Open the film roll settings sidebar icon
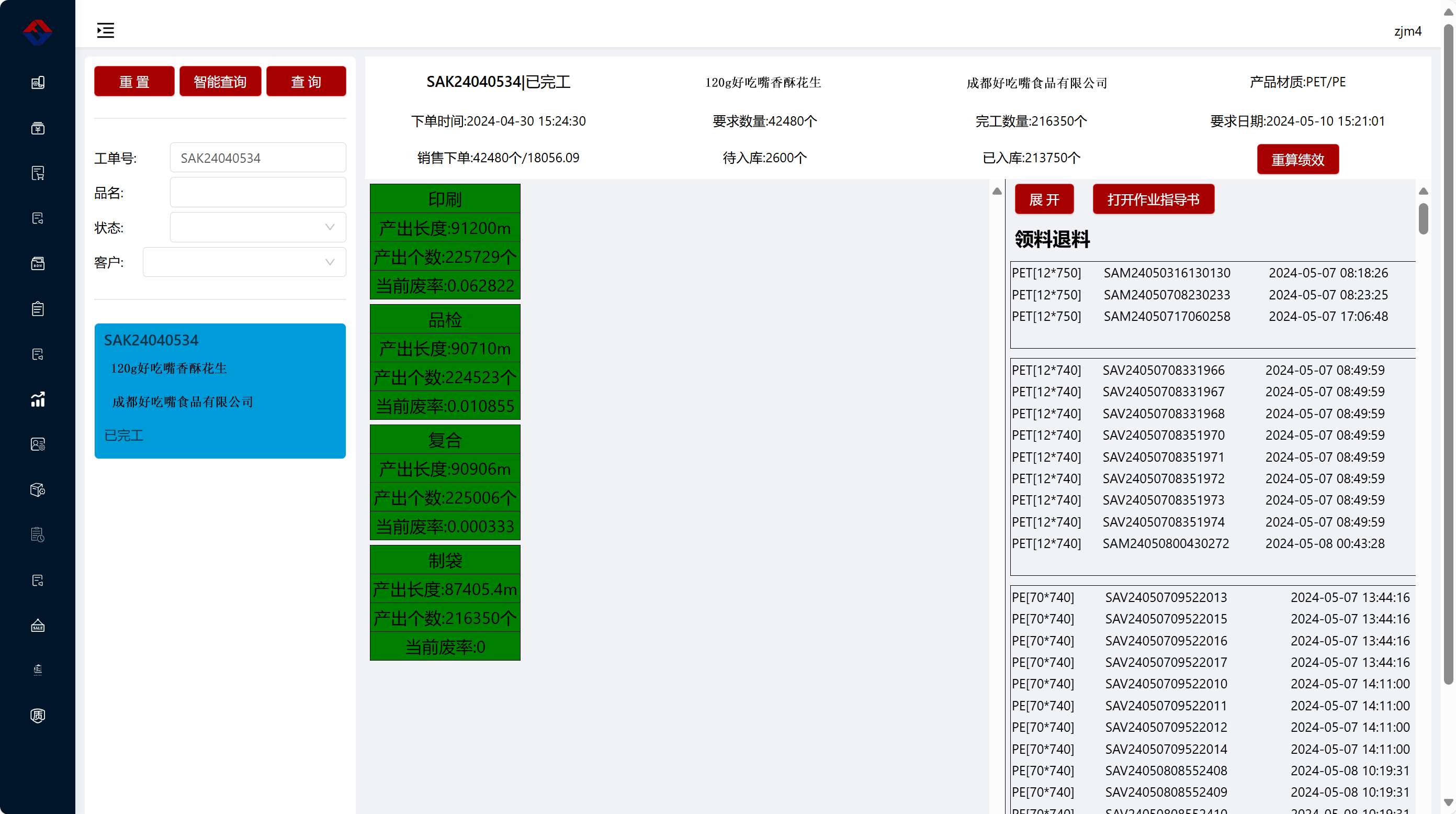Image resolution: width=1456 pixels, height=814 pixels. (38, 83)
